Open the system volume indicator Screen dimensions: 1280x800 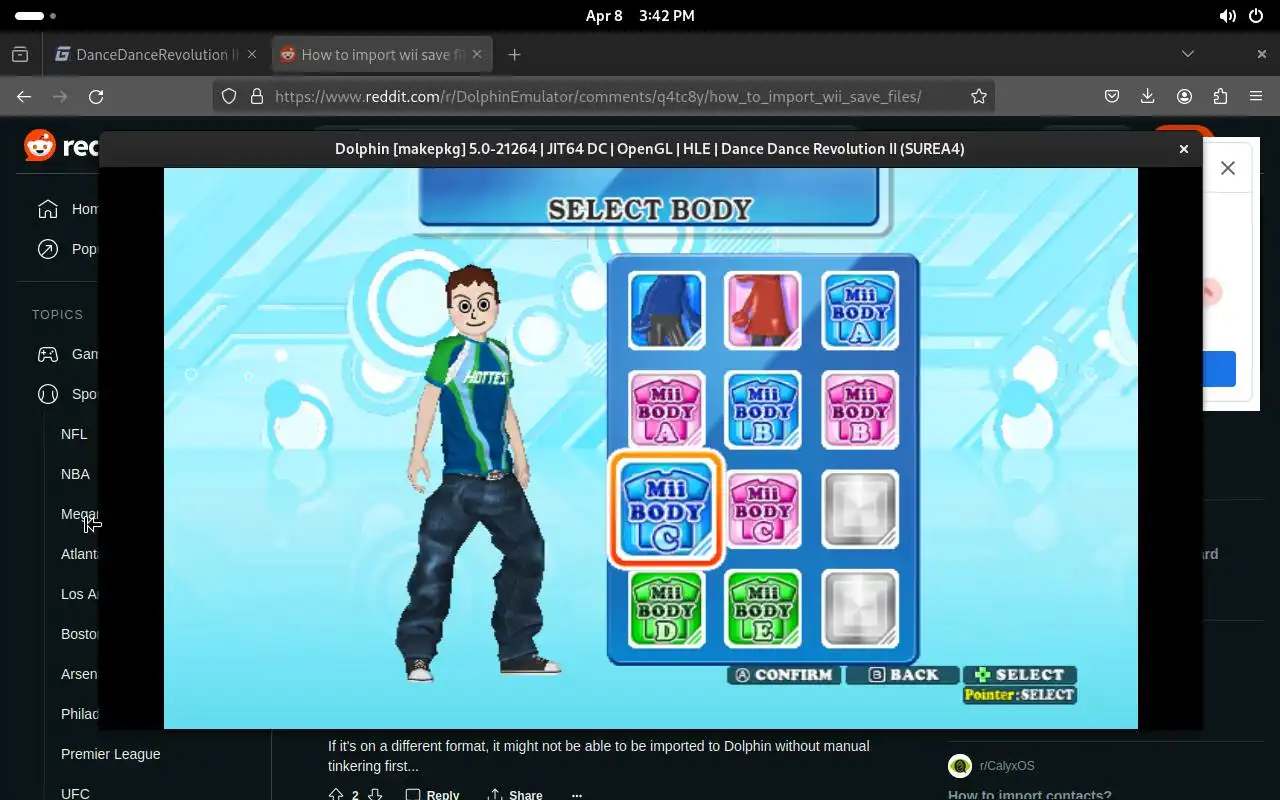tap(1227, 16)
